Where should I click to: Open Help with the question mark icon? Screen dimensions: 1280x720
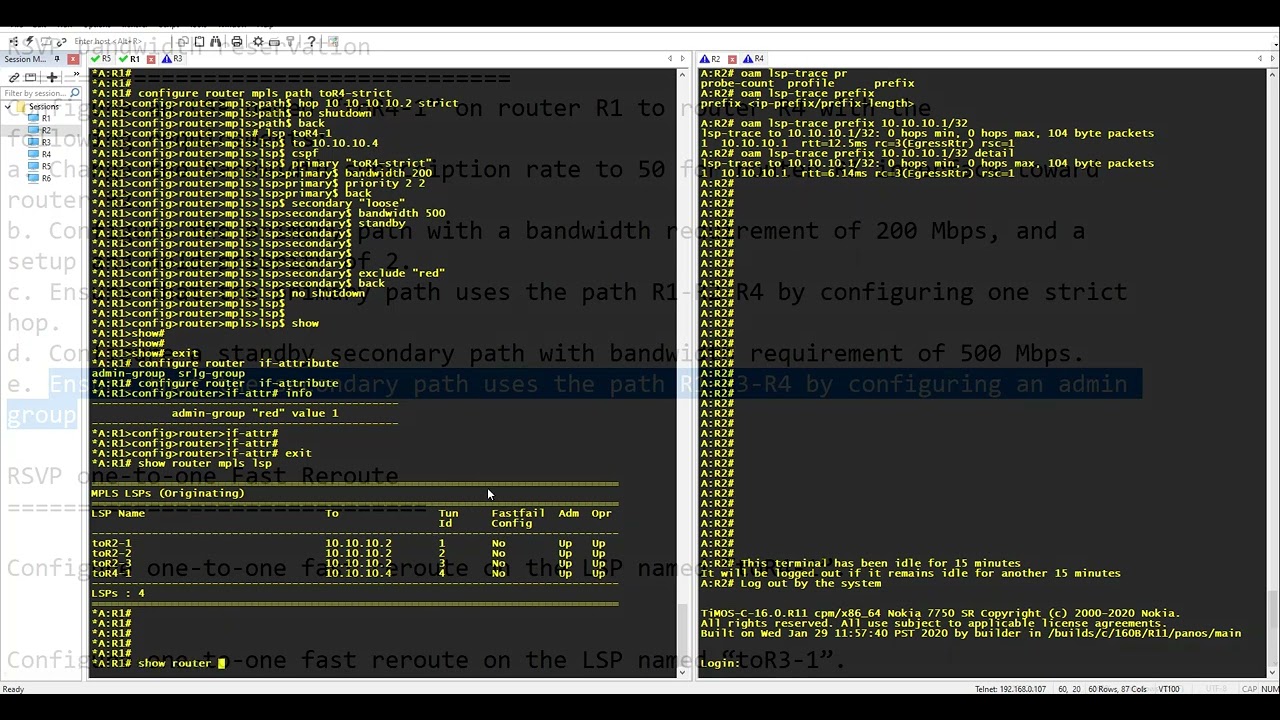click(311, 42)
